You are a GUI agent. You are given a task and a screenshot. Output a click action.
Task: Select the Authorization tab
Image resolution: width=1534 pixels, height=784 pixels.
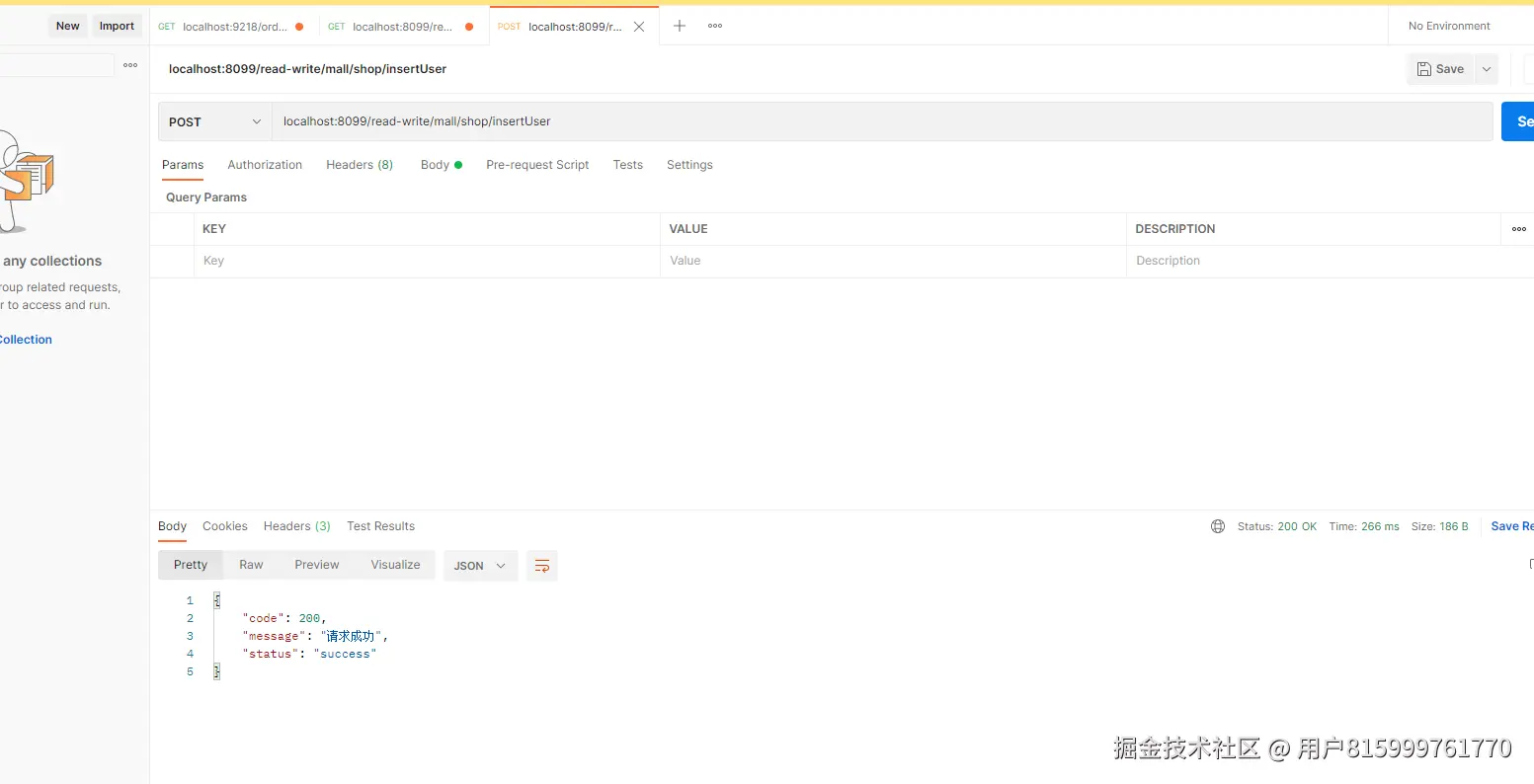pyautogui.click(x=265, y=165)
